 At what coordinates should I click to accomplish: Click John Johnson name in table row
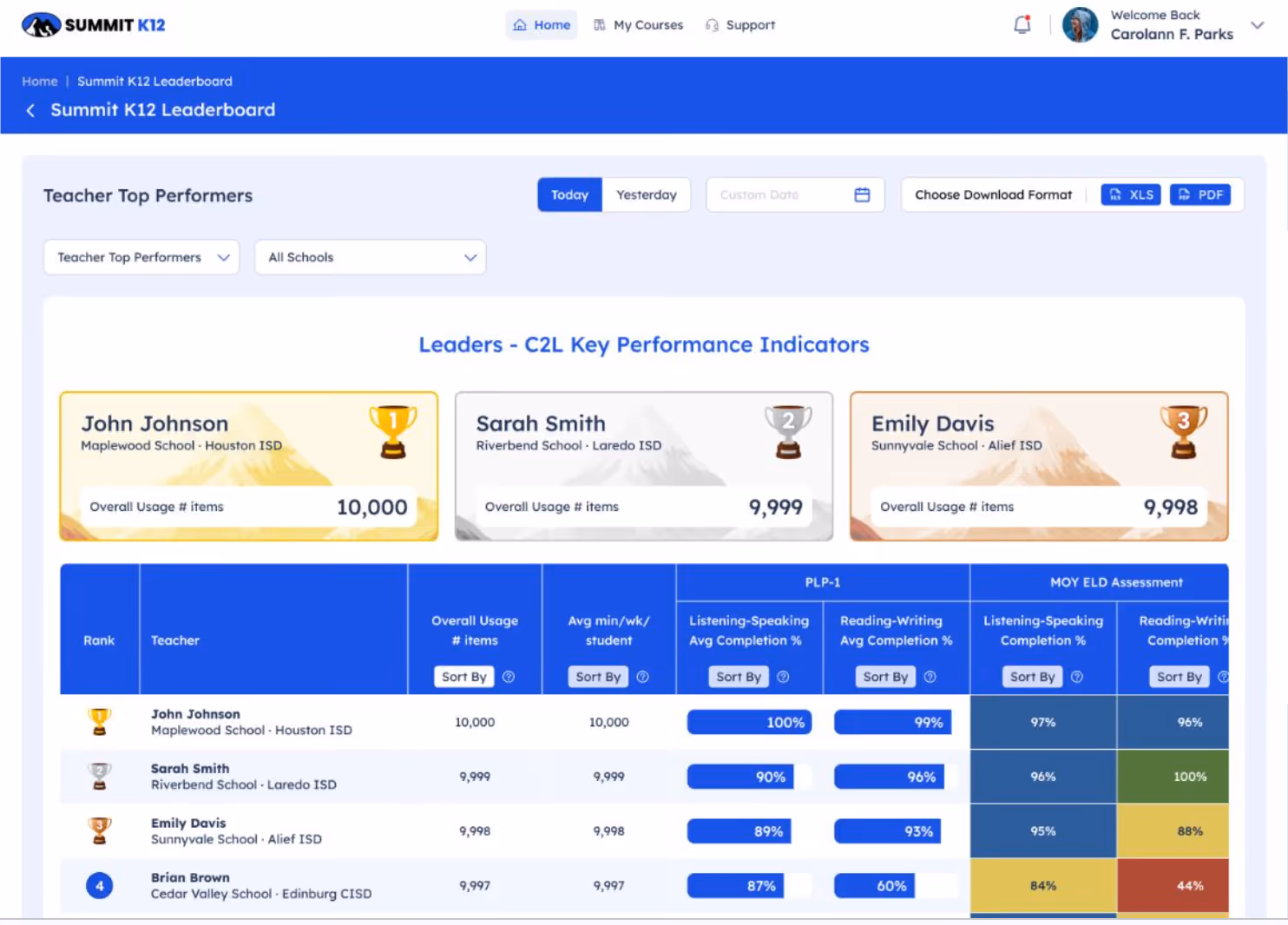pyautogui.click(x=195, y=714)
